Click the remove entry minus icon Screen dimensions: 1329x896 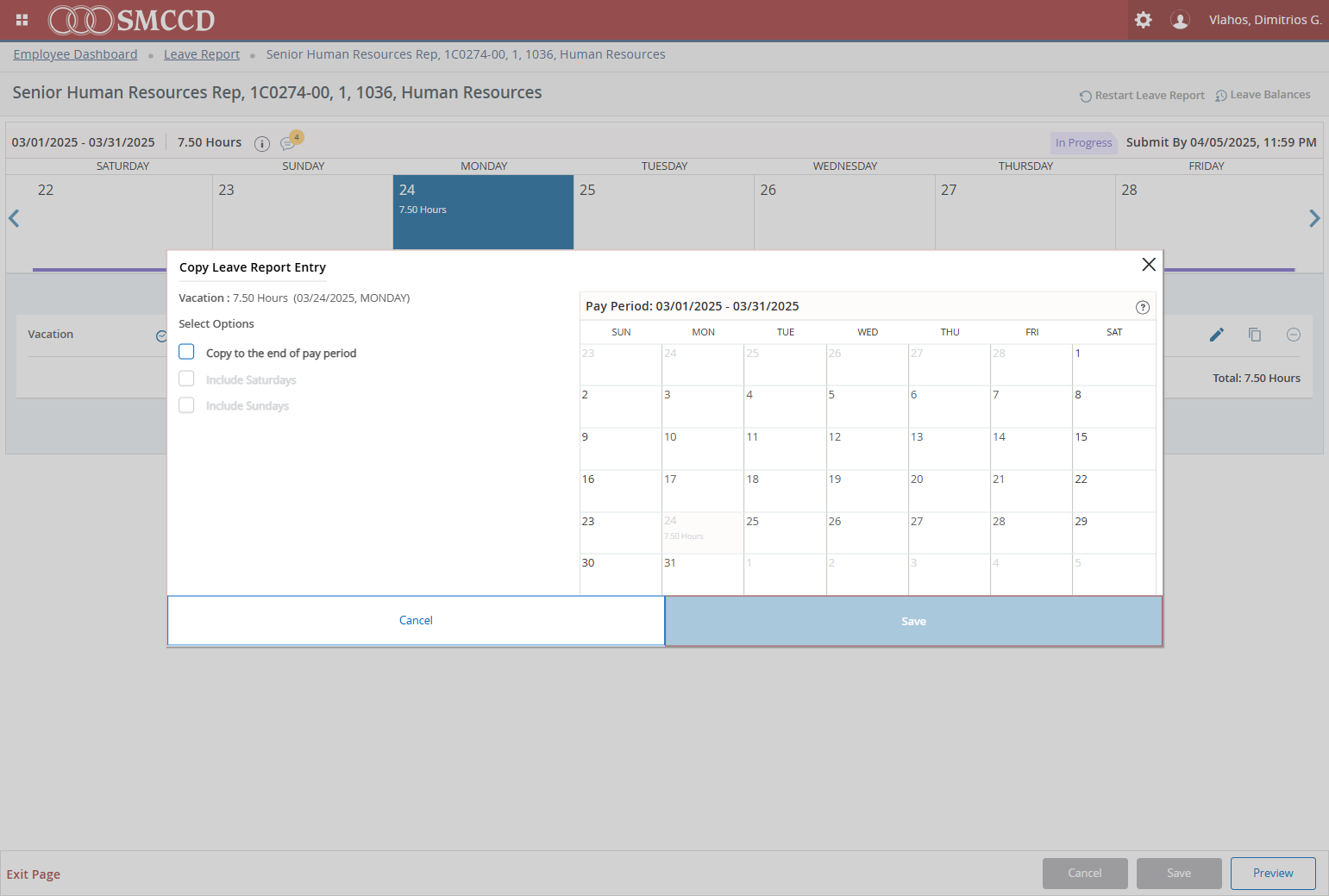coord(1294,335)
